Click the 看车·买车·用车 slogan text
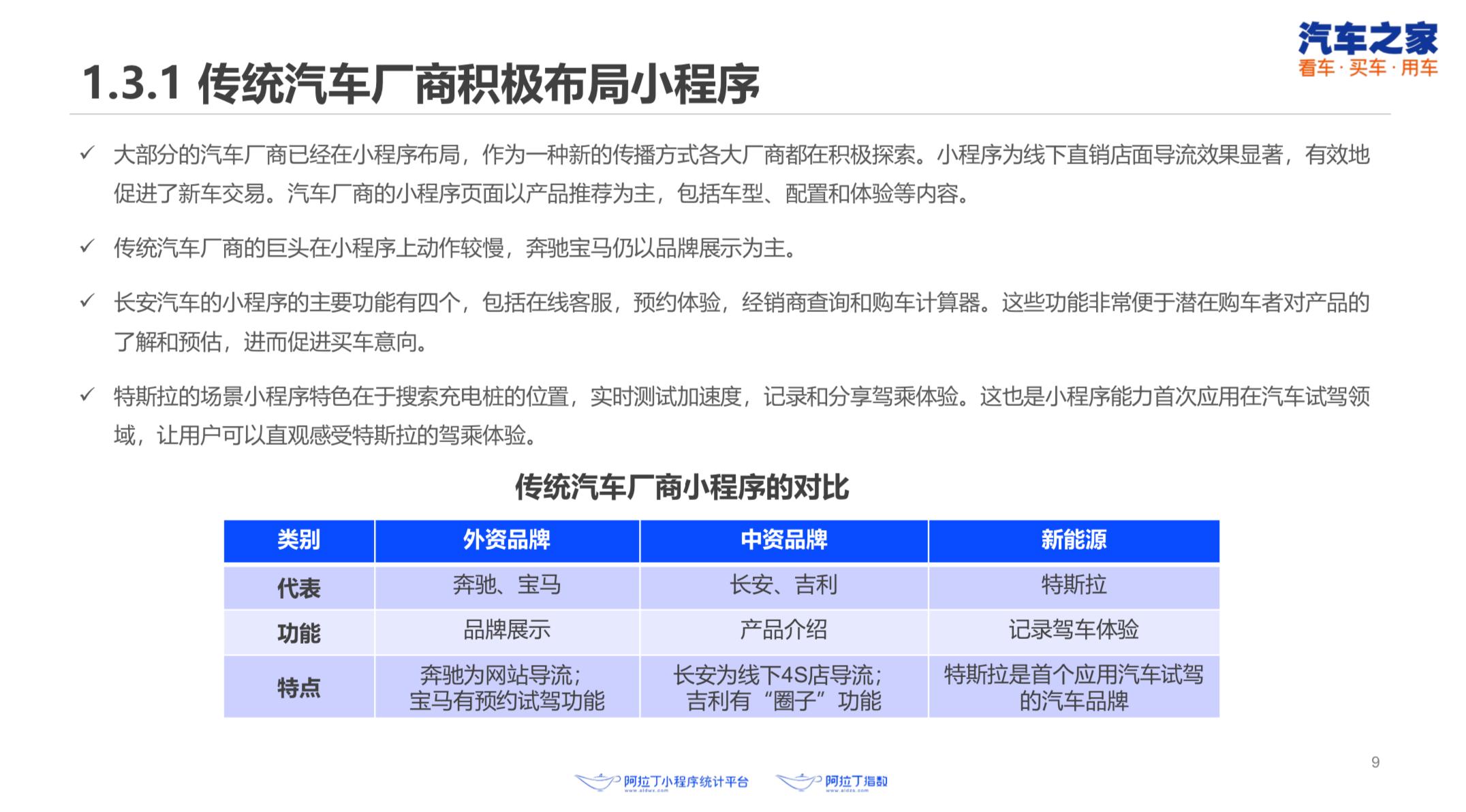 [x=1367, y=69]
